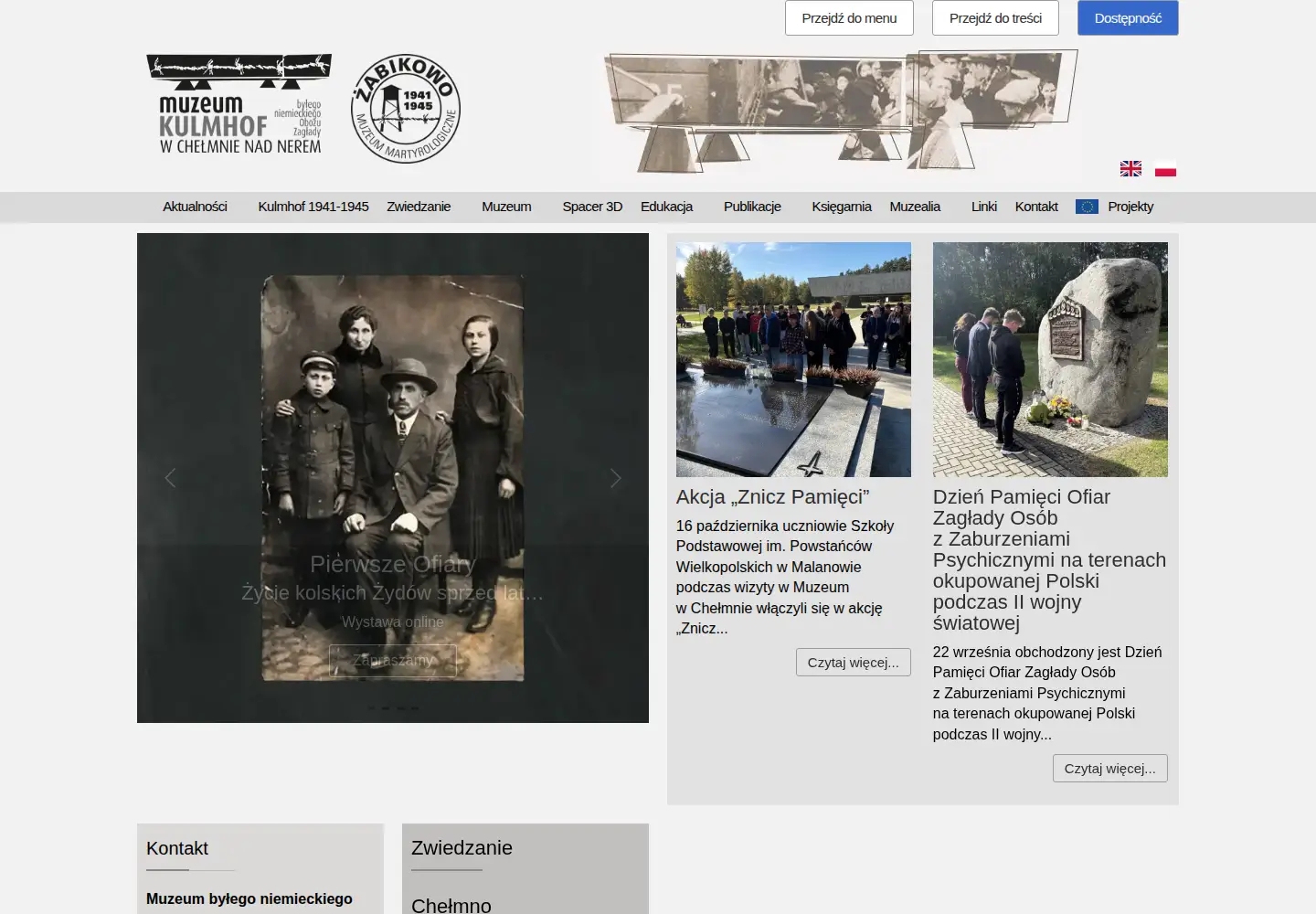Screen dimensions: 1316x914
Task: Open the Edukacja menu item
Action: (666, 207)
